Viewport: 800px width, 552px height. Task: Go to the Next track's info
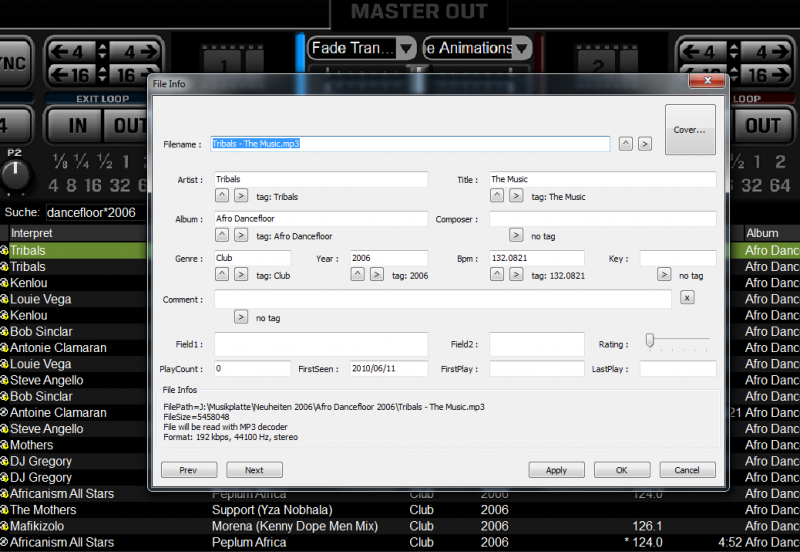pyautogui.click(x=254, y=470)
